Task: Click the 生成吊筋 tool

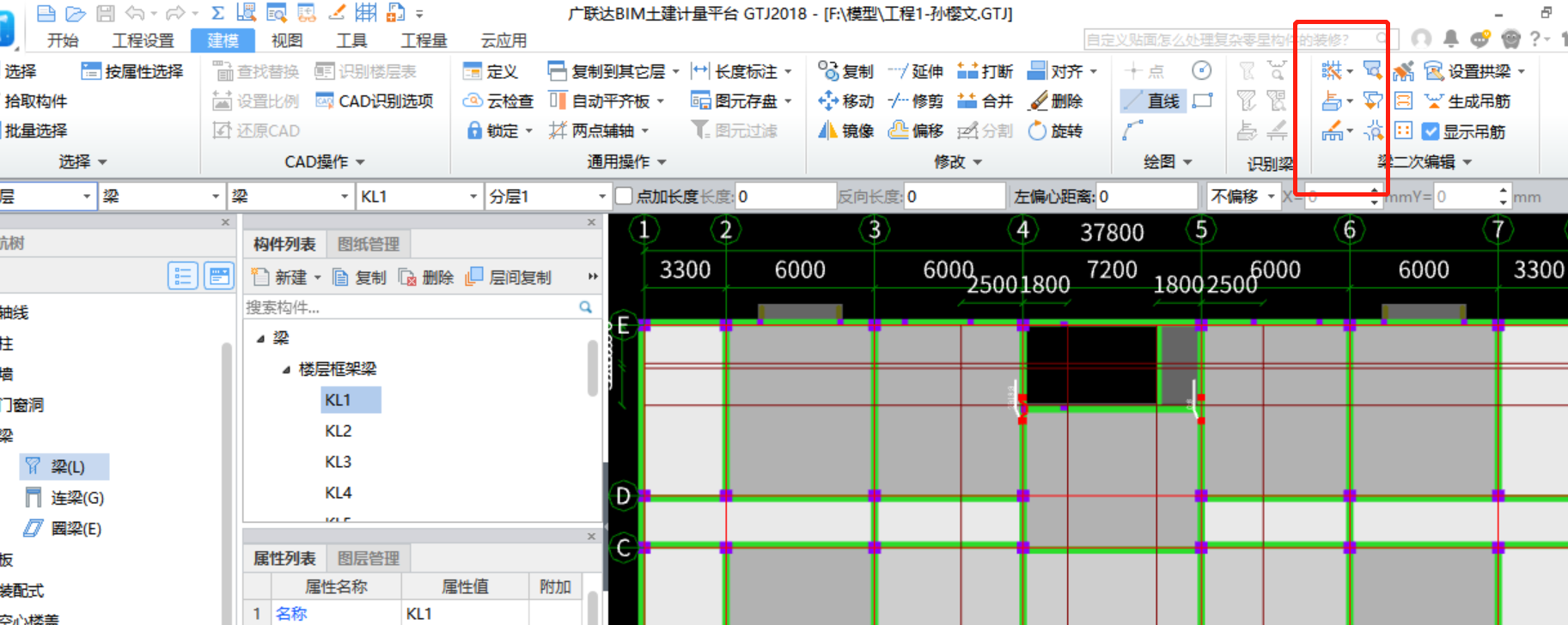Action: click(1467, 101)
